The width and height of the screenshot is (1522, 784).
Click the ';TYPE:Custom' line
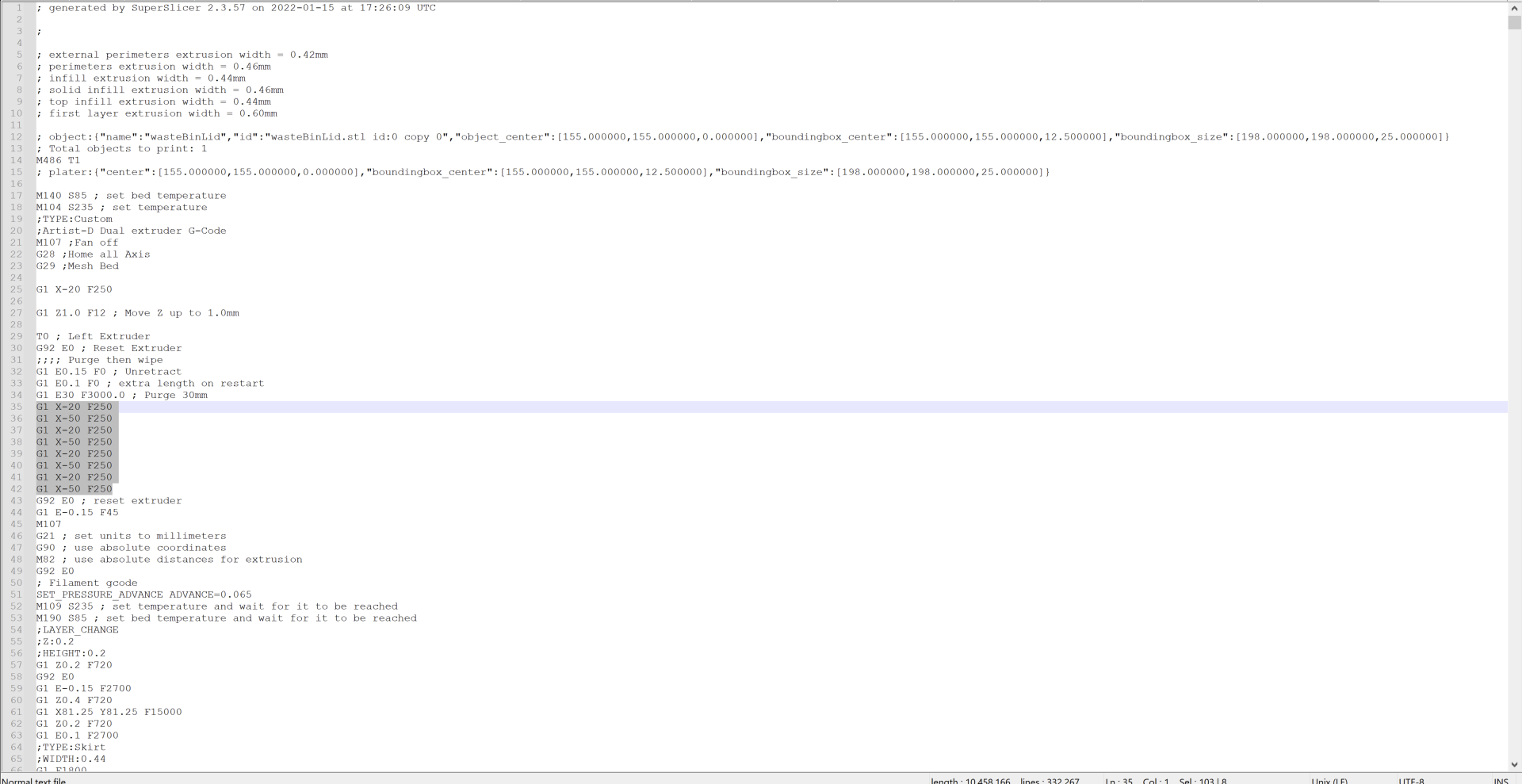click(74, 219)
